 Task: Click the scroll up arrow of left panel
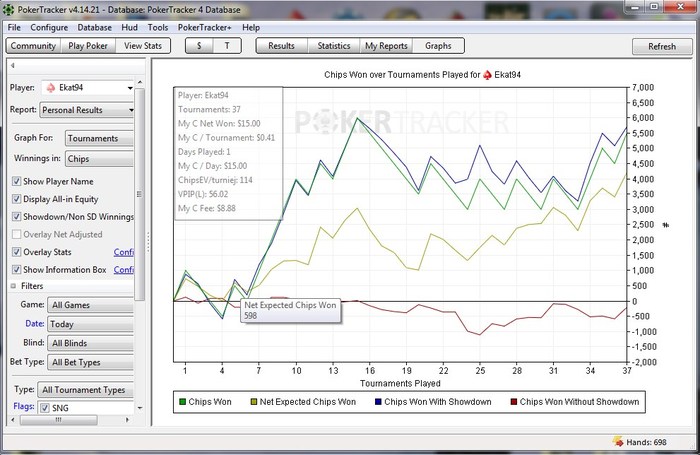pos(140,82)
